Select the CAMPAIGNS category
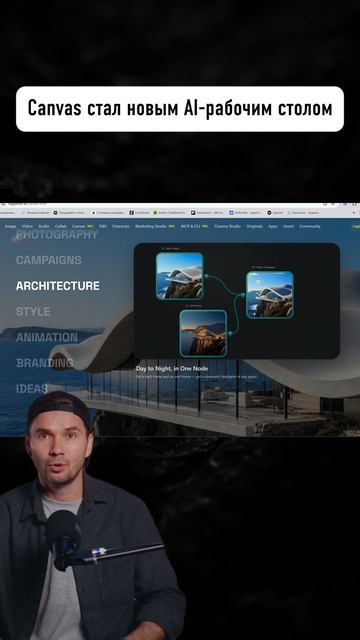Screen dimensions: 360x640 (49, 260)
